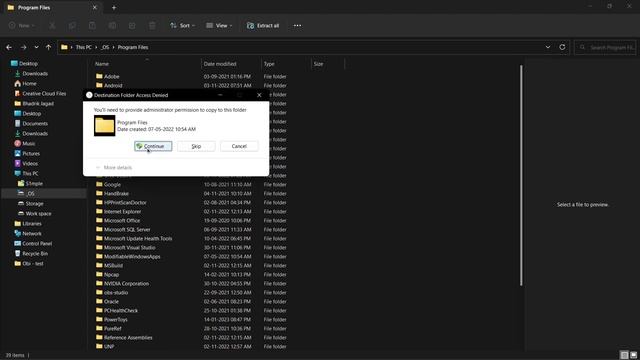Select the Adobe folder
Image resolution: width=640 pixels, height=360 pixels.
click(x=111, y=76)
